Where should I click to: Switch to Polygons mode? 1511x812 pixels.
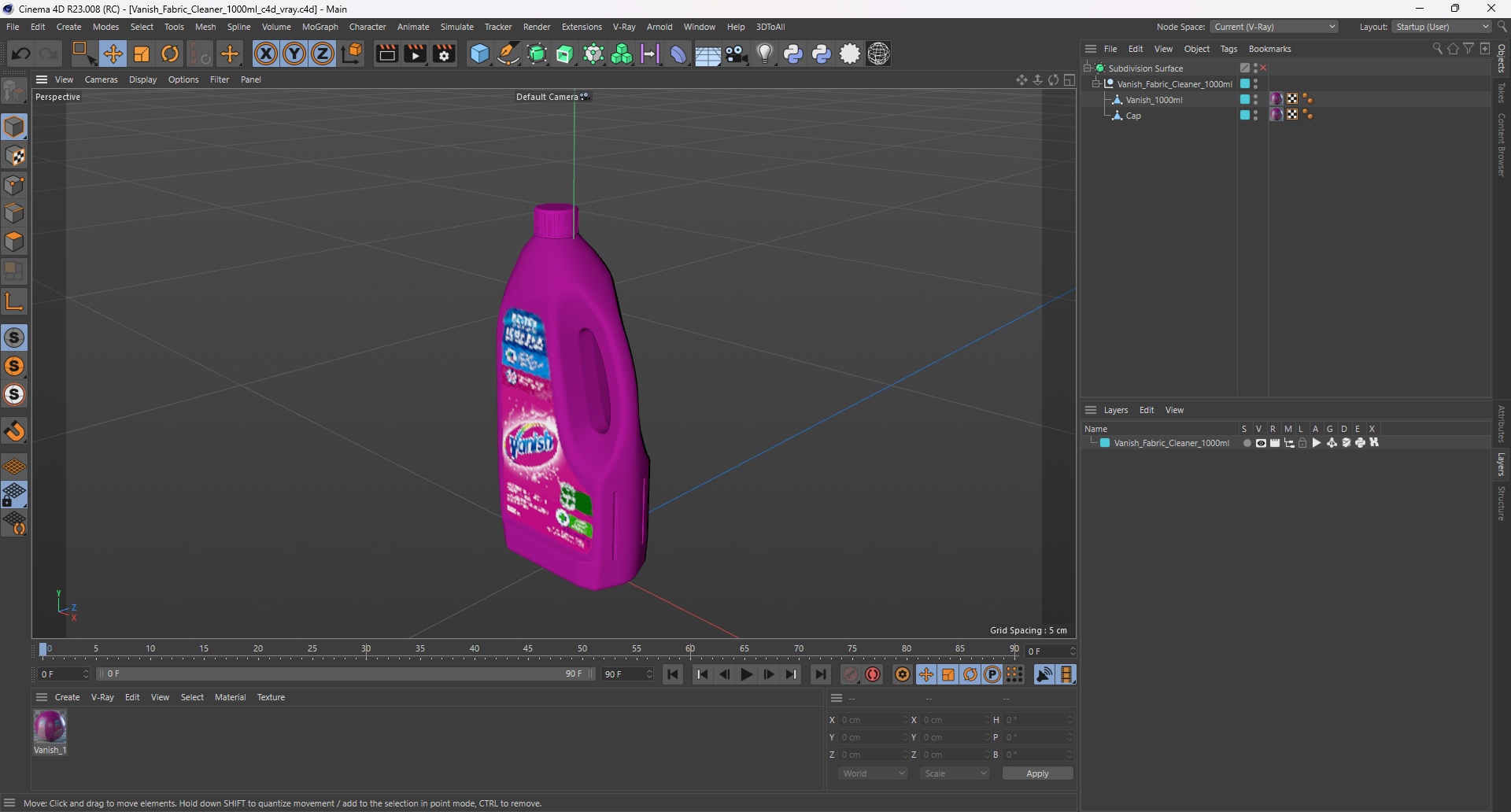(15, 242)
